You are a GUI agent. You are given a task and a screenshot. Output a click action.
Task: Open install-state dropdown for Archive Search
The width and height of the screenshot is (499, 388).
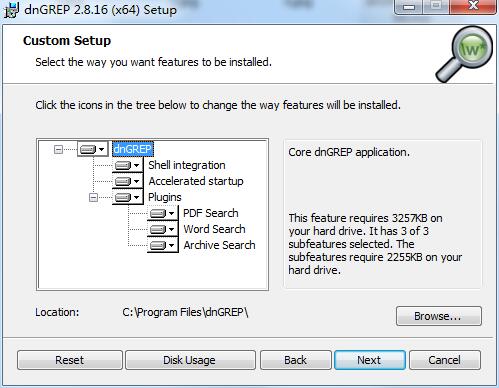pyautogui.click(x=163, y=245)
